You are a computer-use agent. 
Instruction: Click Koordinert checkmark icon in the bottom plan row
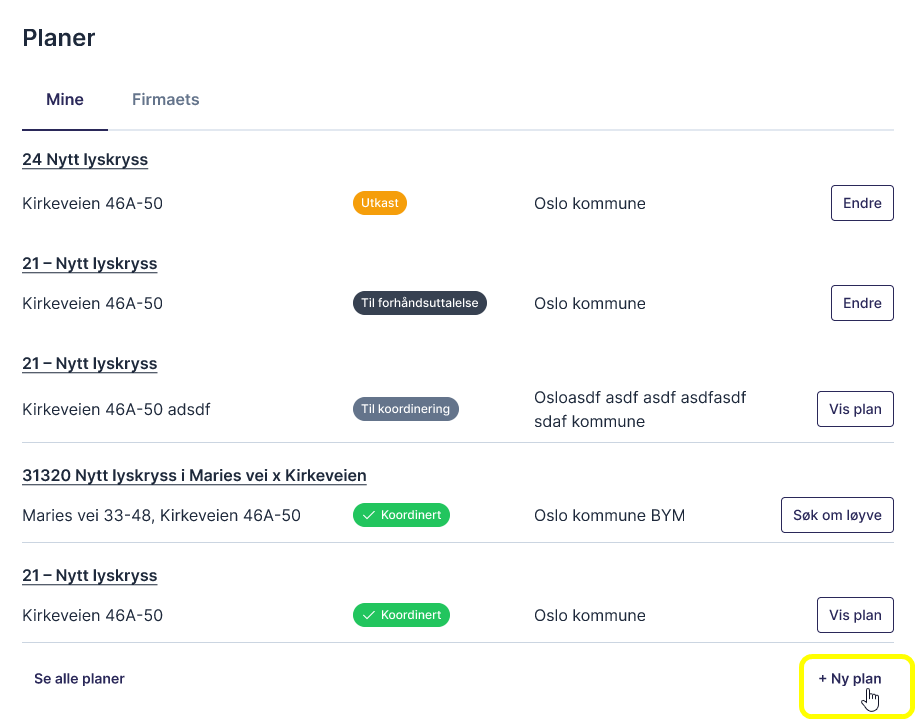click(x=369, y=615)
